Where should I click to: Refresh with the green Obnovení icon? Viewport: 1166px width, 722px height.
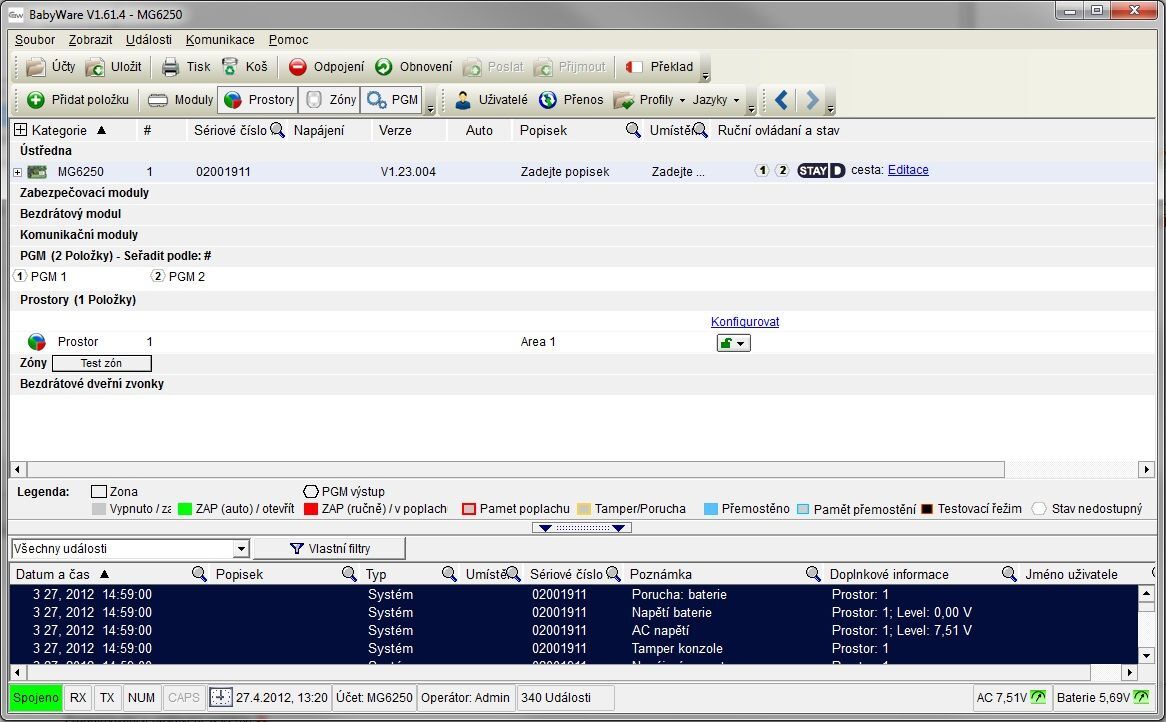coord(384,67)
